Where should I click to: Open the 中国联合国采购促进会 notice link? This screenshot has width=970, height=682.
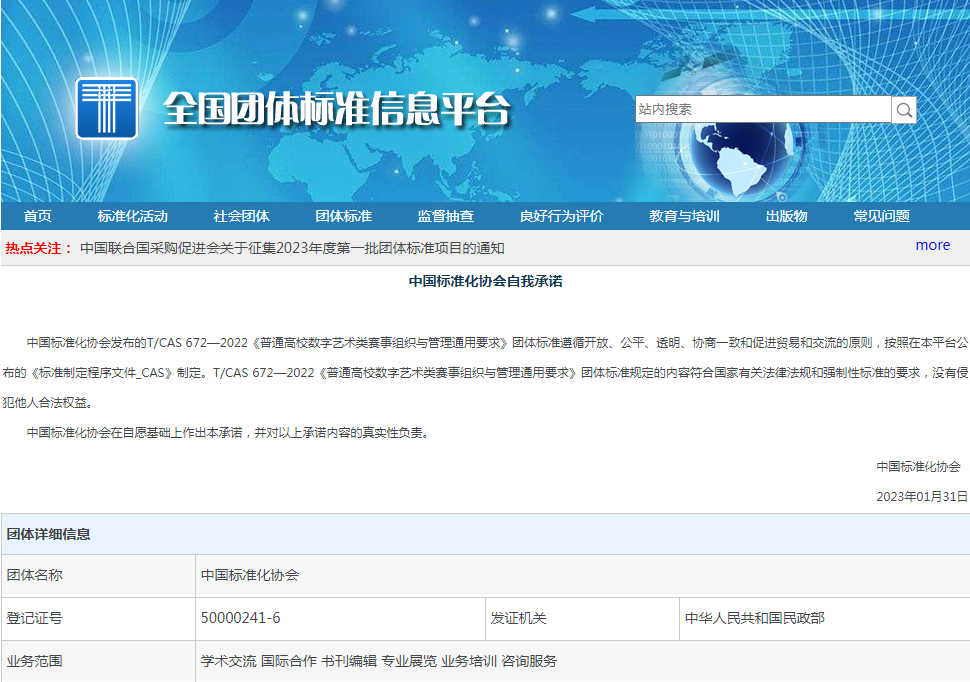[x=292, y=248]
